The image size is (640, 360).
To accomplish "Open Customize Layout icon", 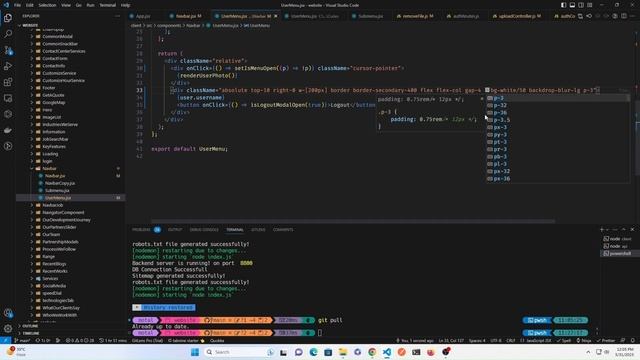I will tap(590, 5).
